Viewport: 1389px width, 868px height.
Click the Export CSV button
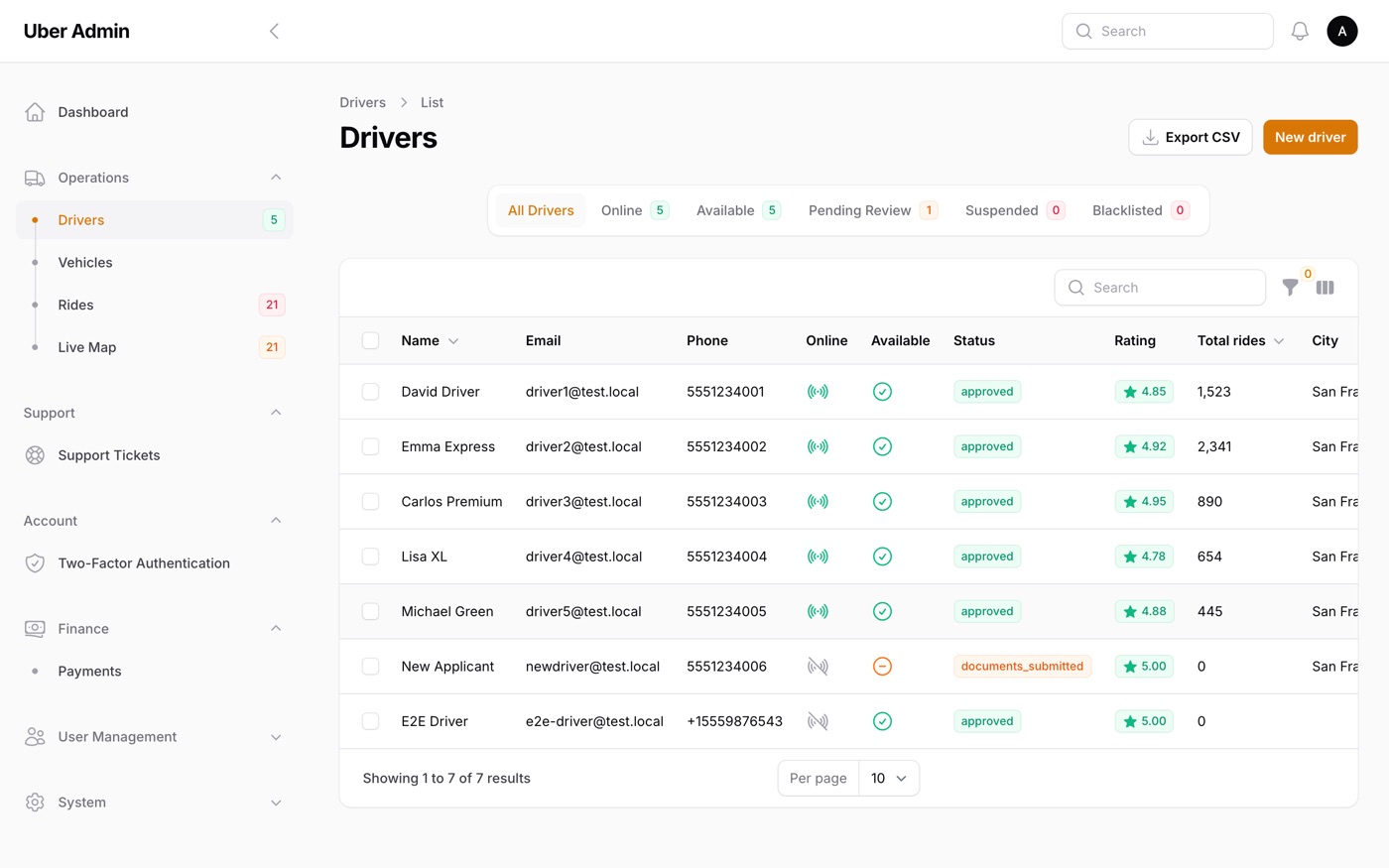(1191, 137)
